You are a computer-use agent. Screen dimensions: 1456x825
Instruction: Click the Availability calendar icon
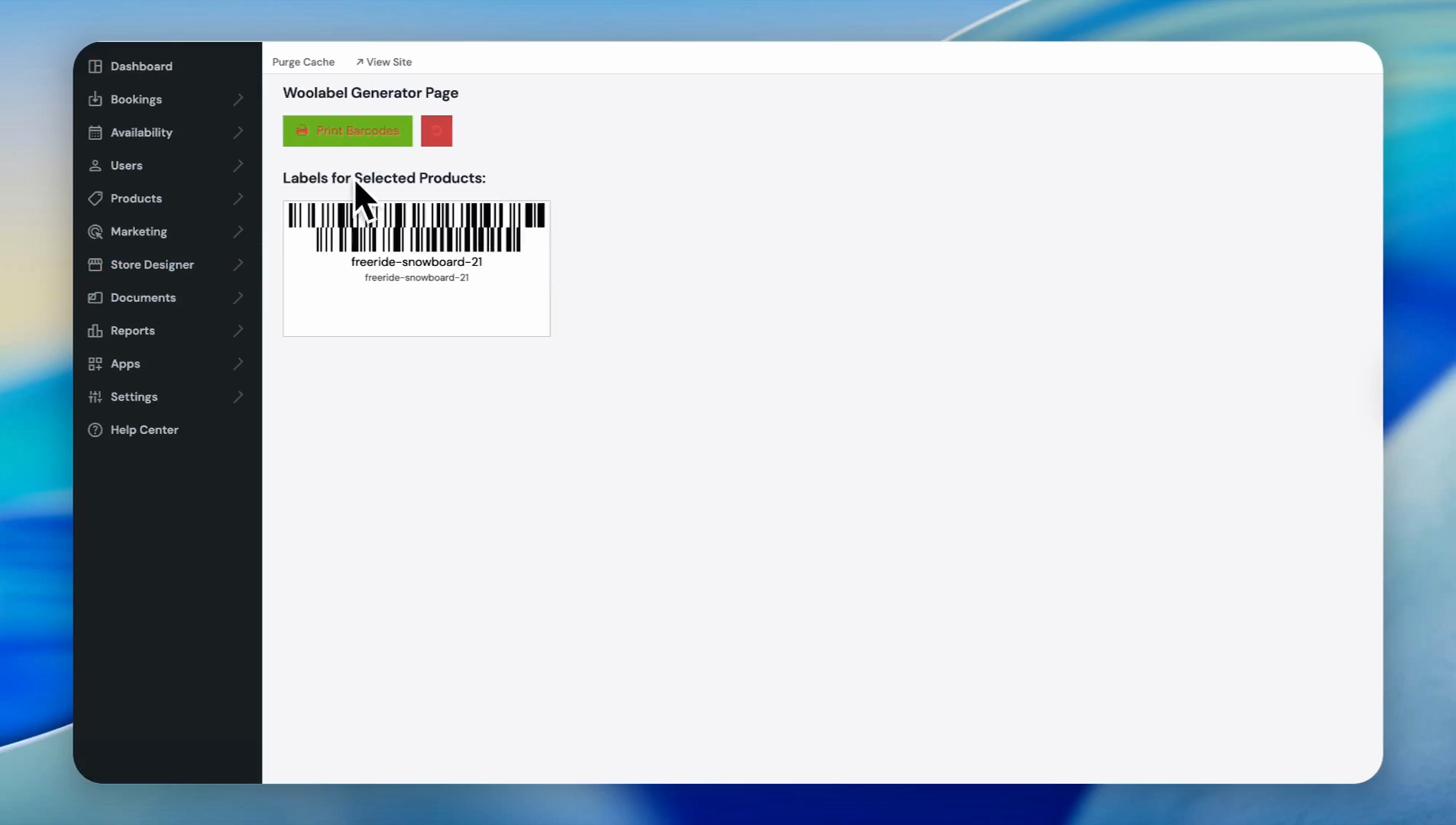[x=95, y=132]
